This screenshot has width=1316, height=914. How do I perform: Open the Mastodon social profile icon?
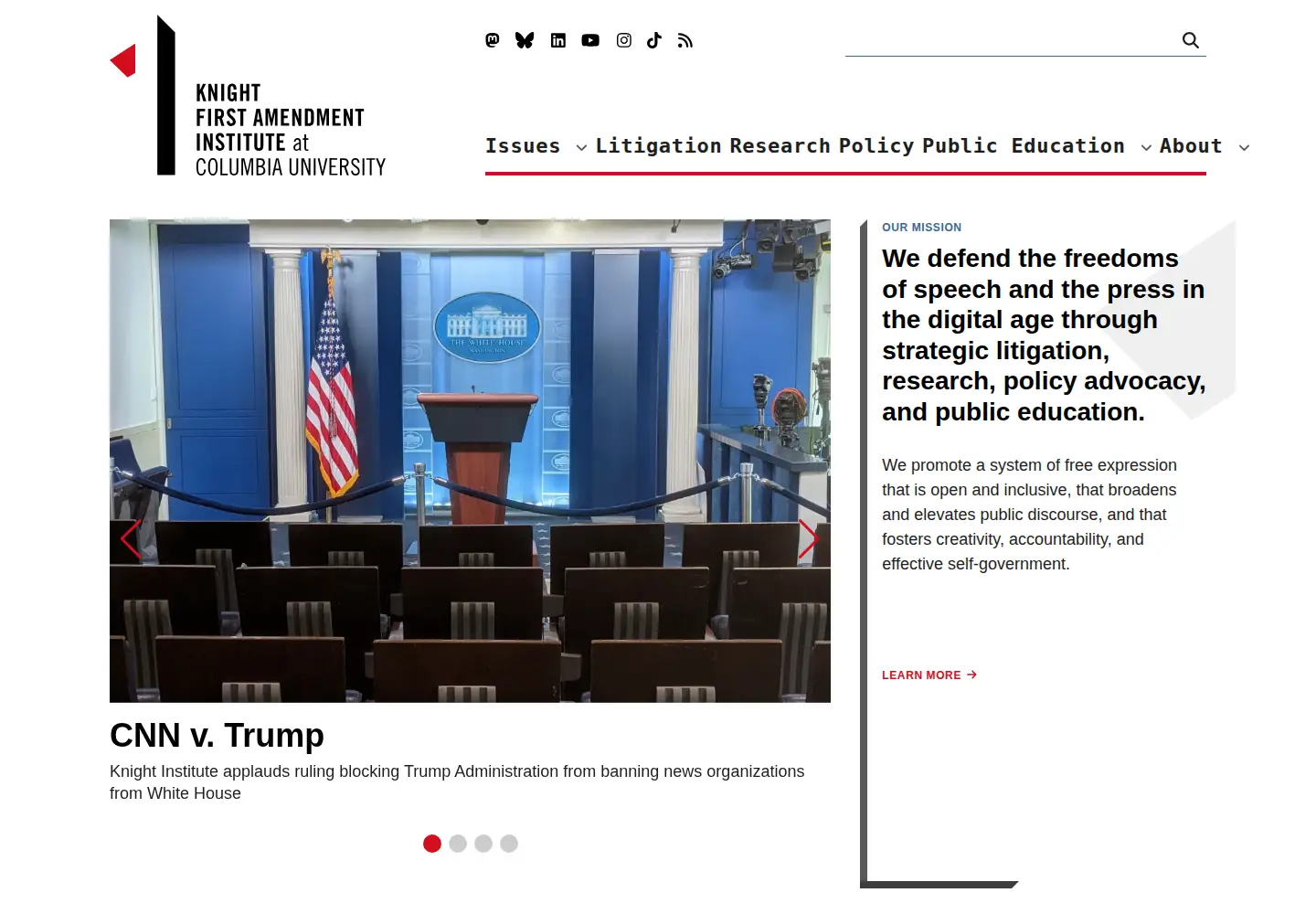493,40
